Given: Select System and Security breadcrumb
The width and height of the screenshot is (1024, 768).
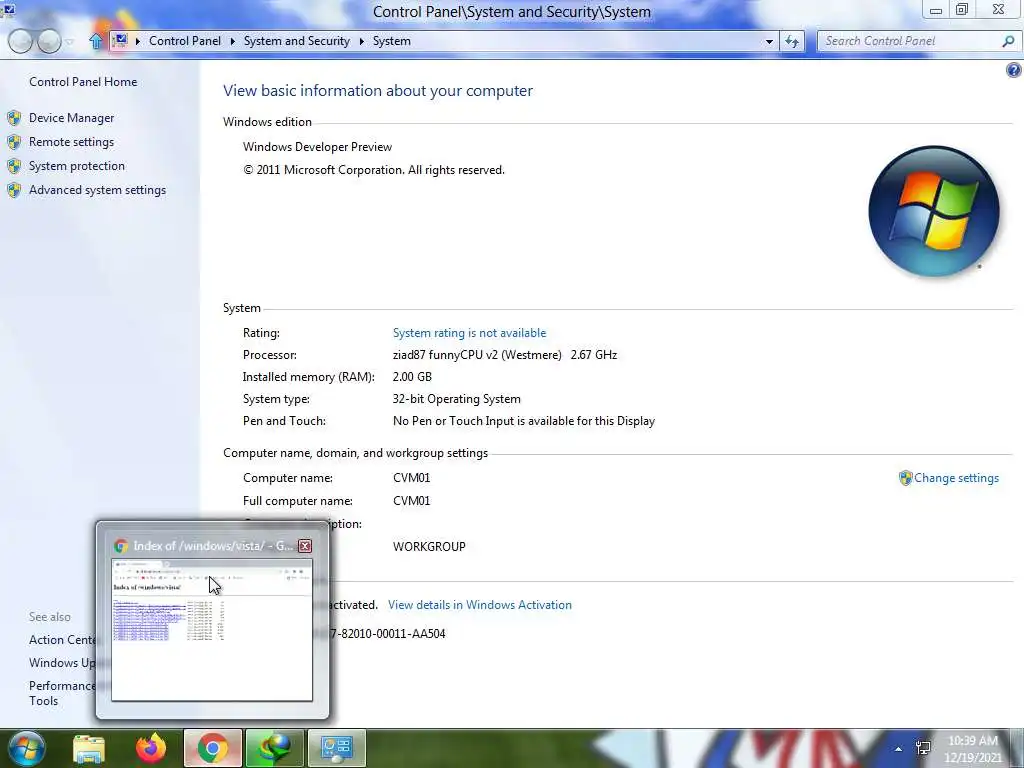Looking at the screenshot, I should tap(296, 40).
